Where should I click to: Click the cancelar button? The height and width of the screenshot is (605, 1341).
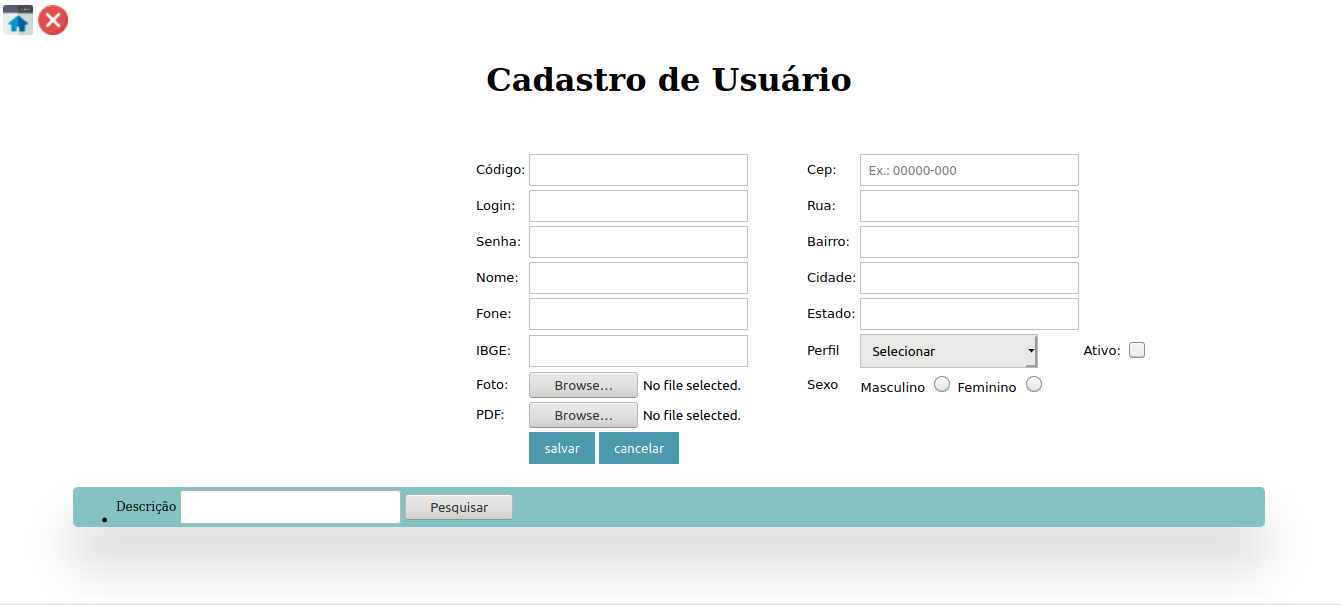pos(638,448)
